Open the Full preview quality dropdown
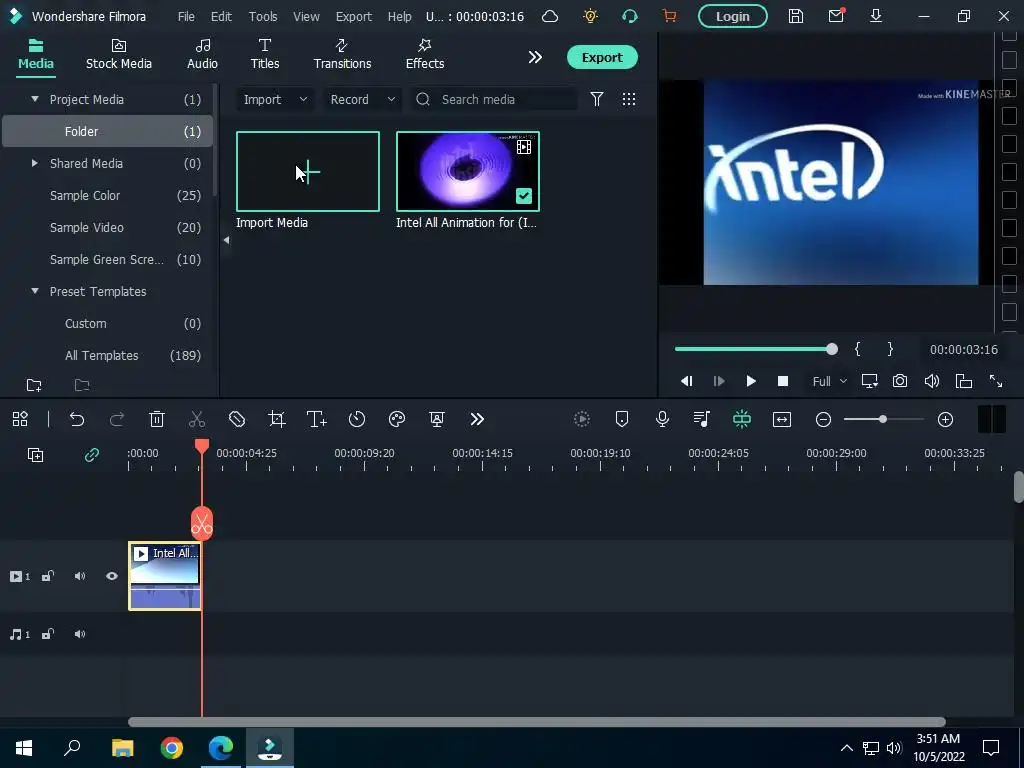This screenshot has height=768, width=1024. click(x=829, y=381)
